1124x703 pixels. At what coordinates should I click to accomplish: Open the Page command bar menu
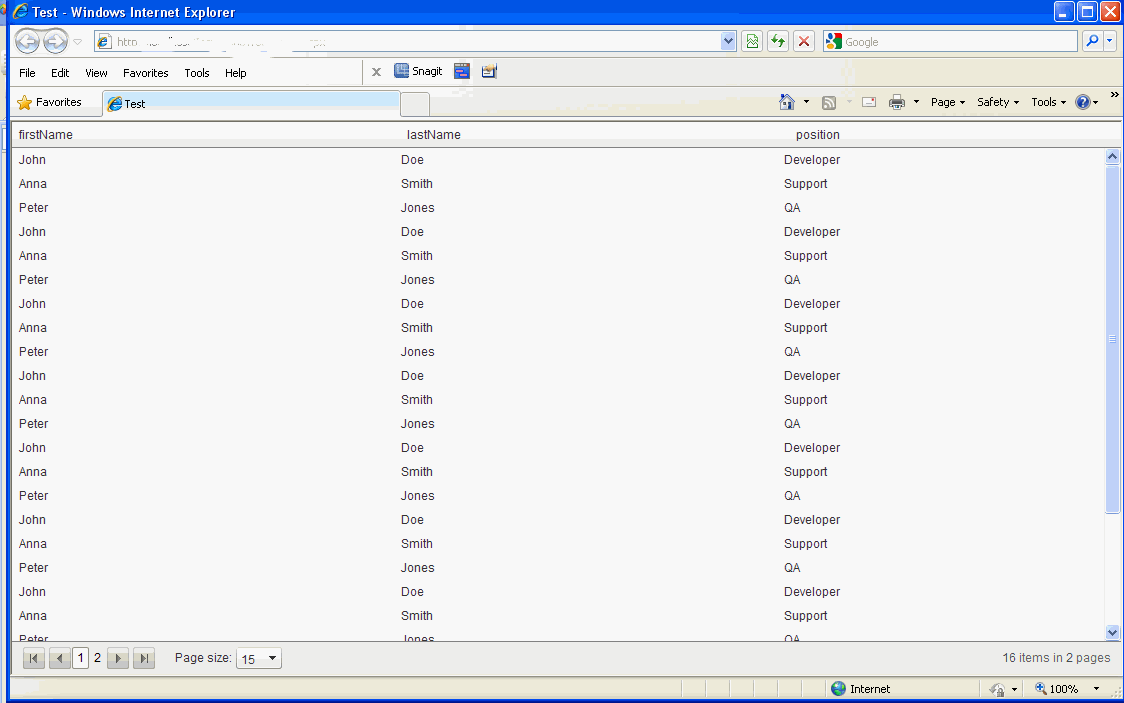click(x=948, y=102)
